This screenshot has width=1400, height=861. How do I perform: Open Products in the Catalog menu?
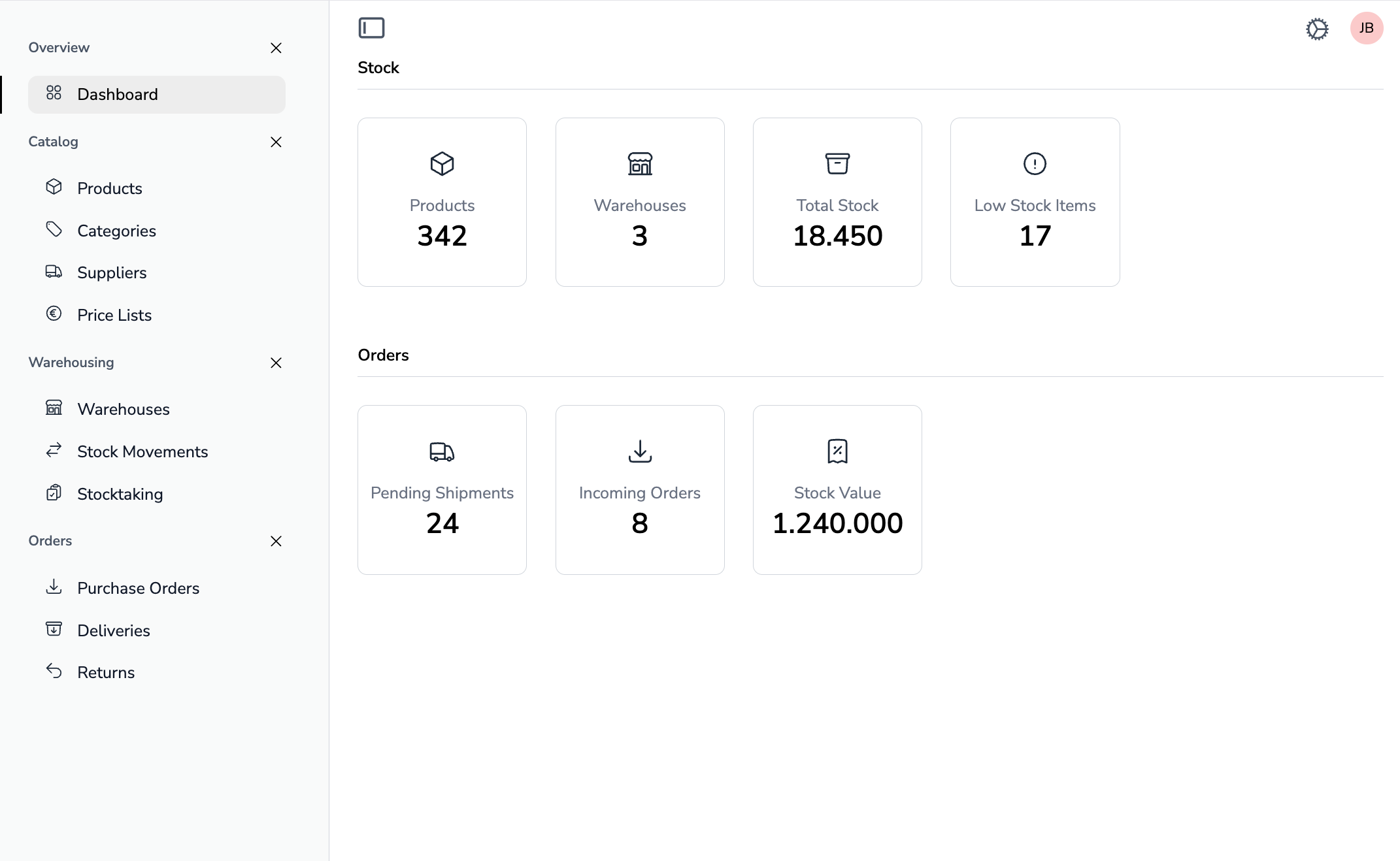[x=110, y=188]
